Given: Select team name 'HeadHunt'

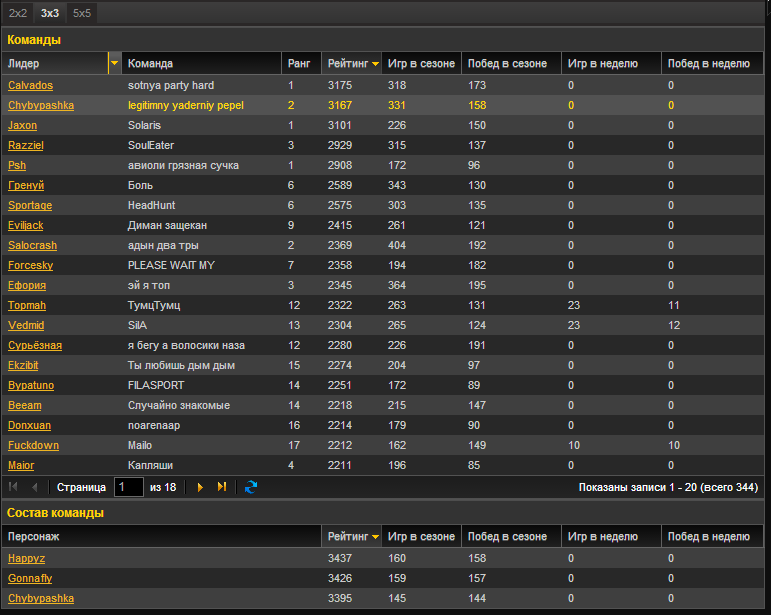Looking at the screenshot, I should point(151,205).
